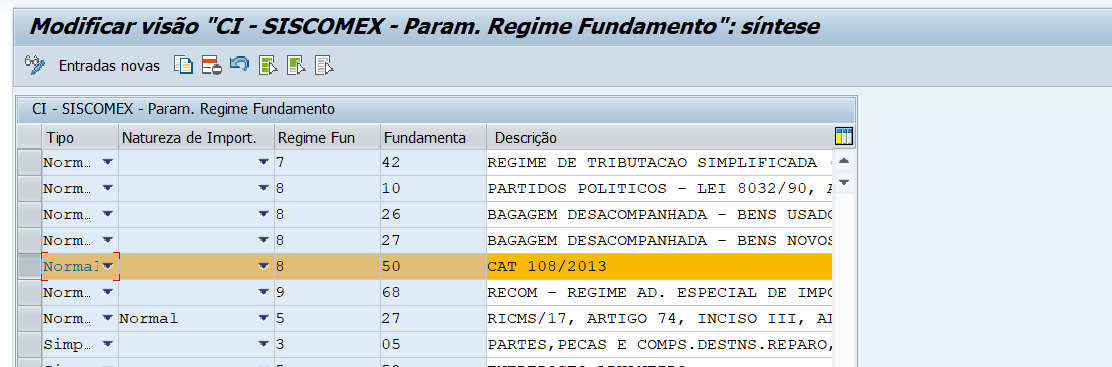
Task: Select row for PARTIDOS POLITICOS entry
Action: (x=29, y=188)
